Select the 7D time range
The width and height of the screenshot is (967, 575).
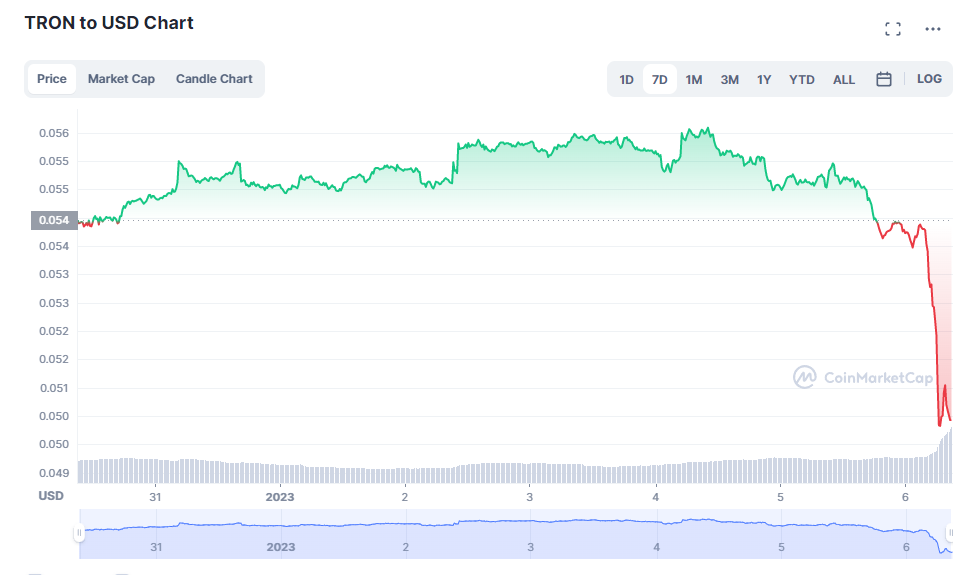pos(659,80)
